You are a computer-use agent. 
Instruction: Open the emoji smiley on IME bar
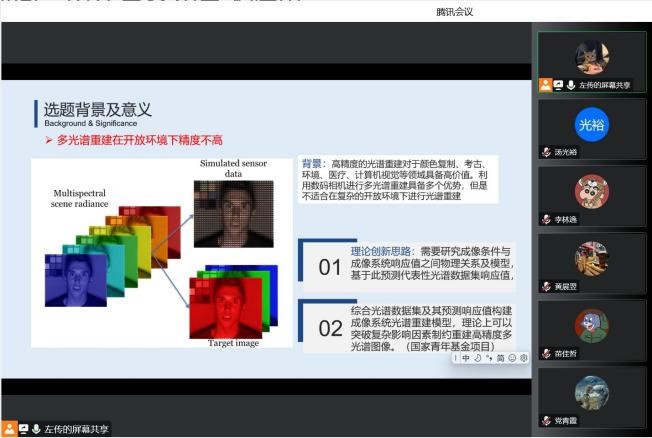click(x=512, y=358)
